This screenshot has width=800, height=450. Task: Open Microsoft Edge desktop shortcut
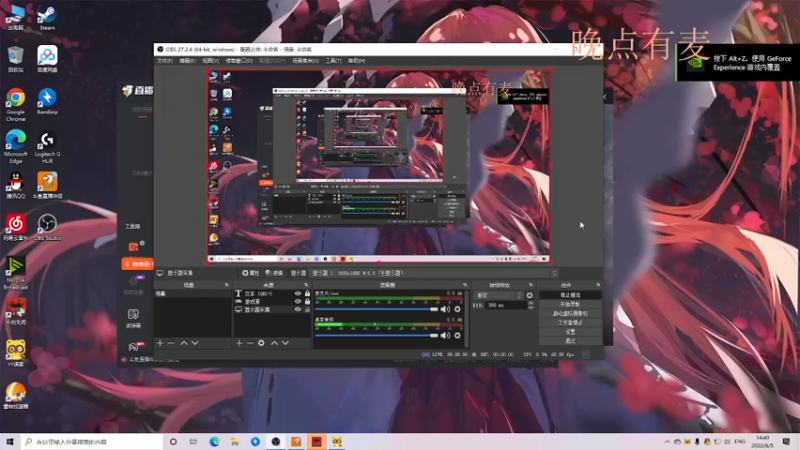(x=15, y=146)
